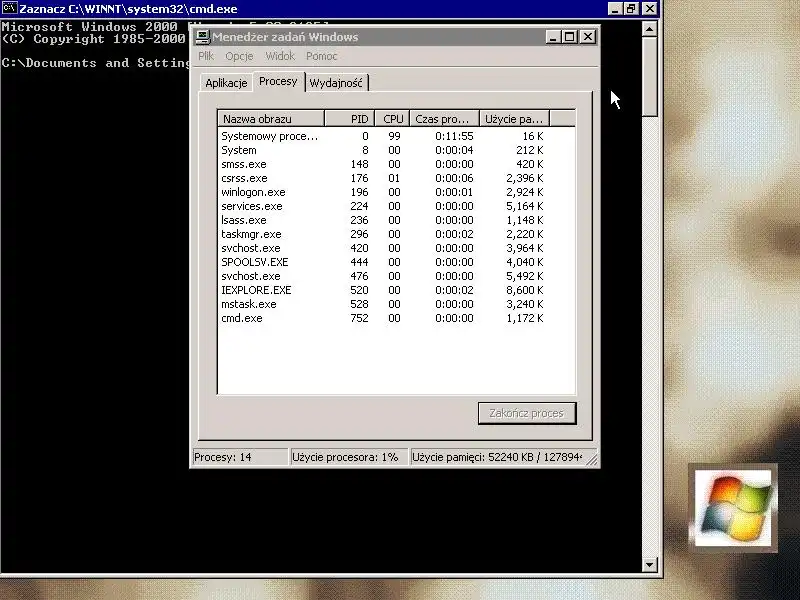
Task: Sort processes by PID column header
Action: [x=349, y=119]
